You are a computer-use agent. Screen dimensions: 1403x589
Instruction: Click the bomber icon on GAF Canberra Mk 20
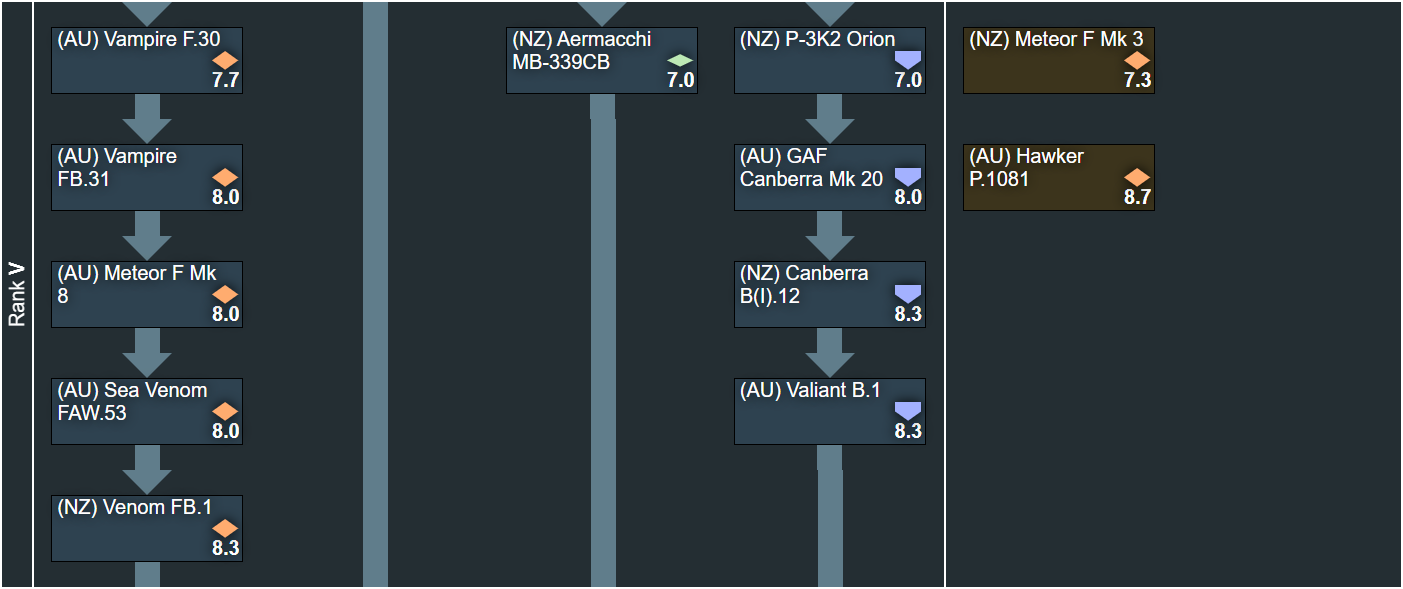point(907,177)
